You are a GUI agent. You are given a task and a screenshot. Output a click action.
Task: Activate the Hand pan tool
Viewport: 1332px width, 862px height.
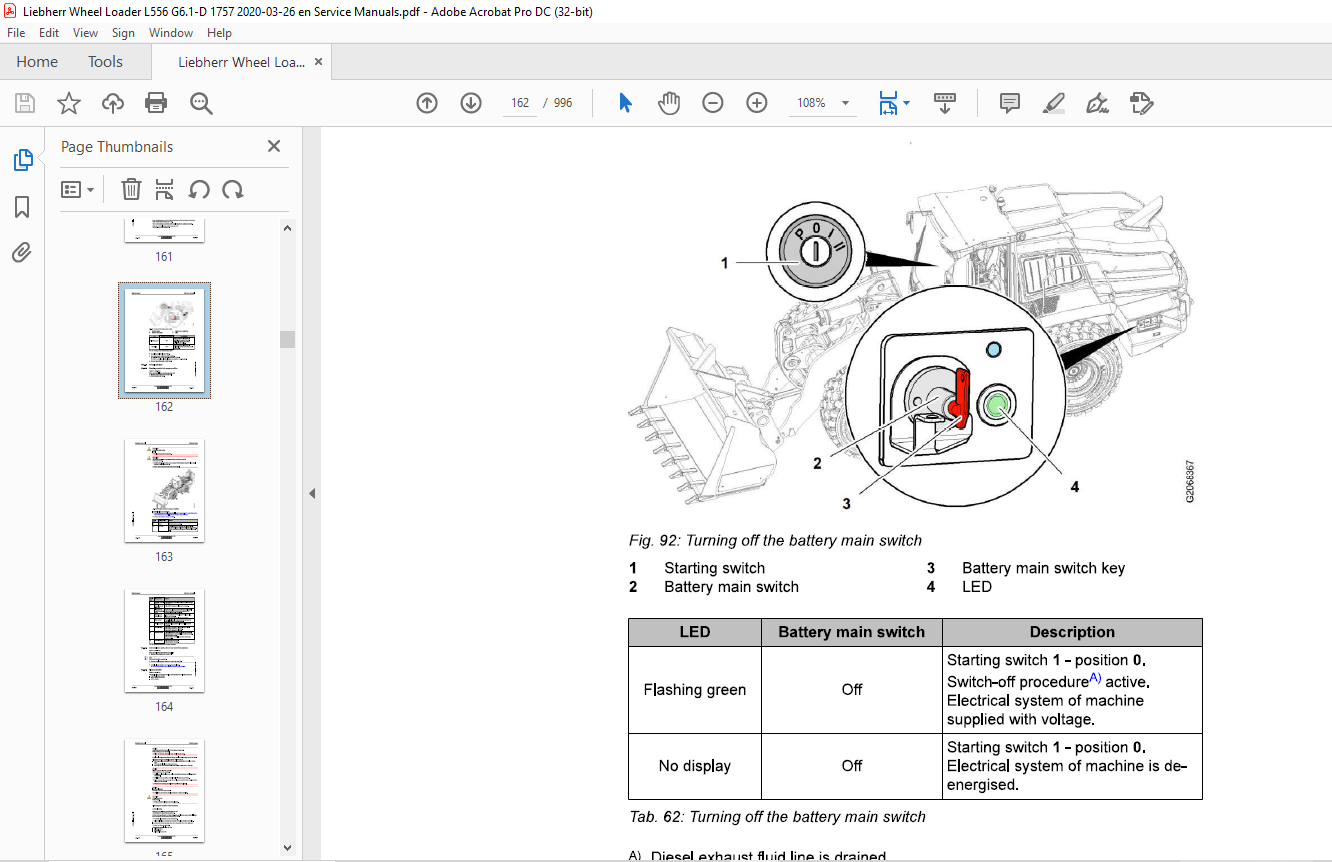pos(669,103)
